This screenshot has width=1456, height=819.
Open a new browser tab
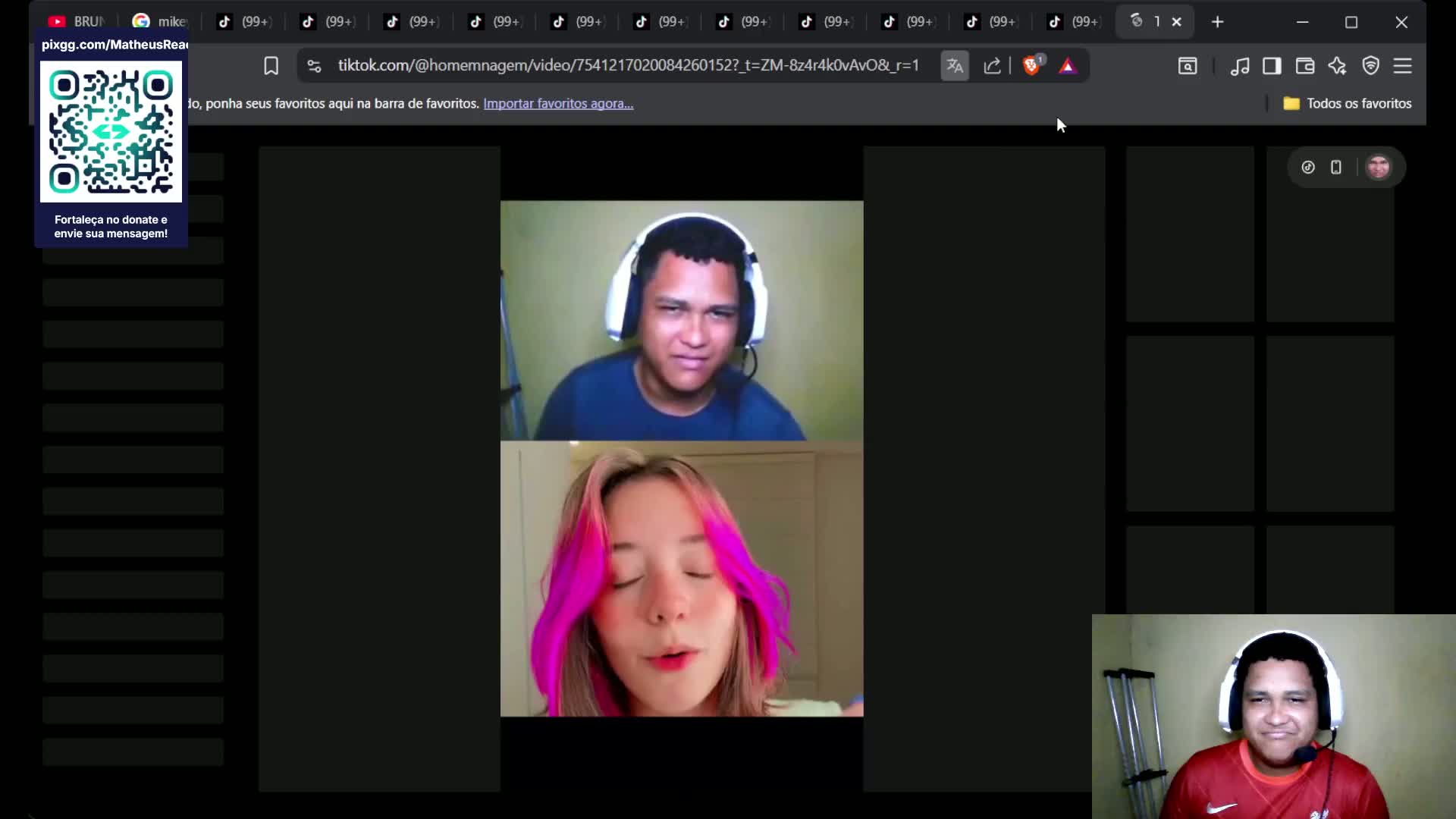[x=1217, y=22]
